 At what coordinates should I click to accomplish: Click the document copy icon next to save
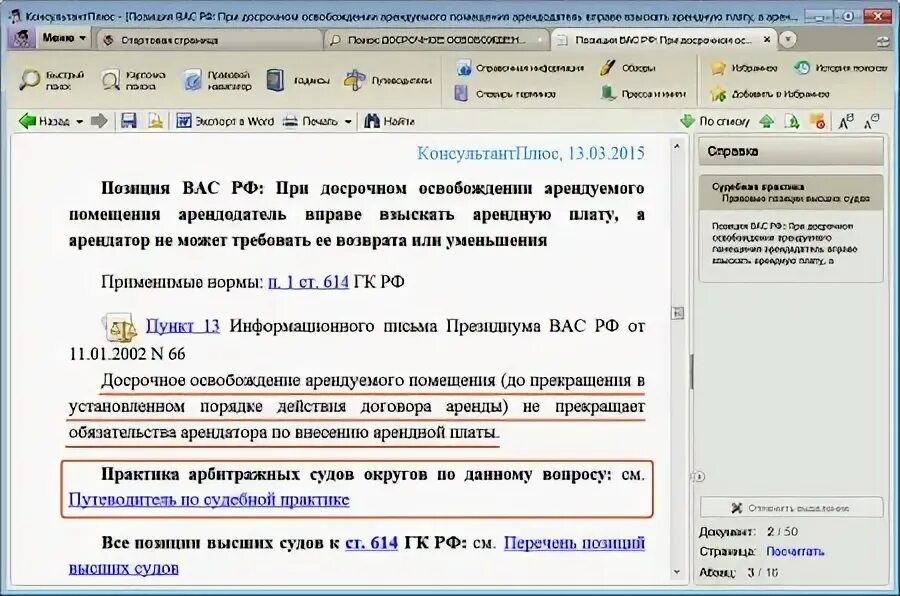156,121
